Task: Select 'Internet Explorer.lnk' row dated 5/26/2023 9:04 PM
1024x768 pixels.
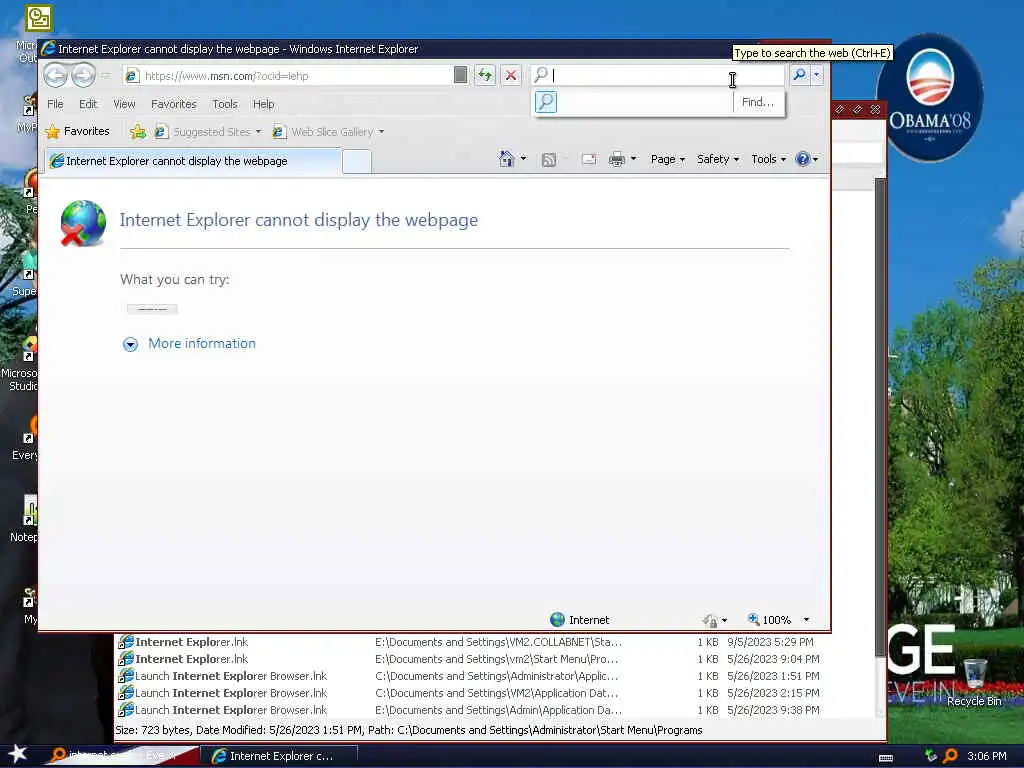Action: click(x=468, y=659)
